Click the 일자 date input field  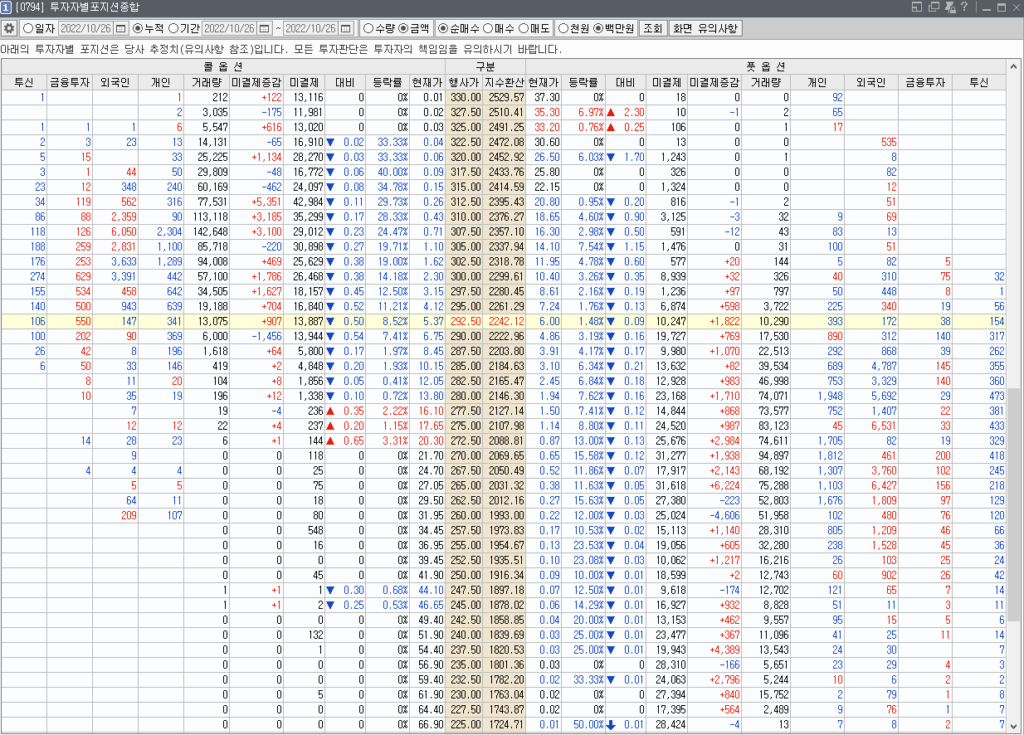pos(85,28)
